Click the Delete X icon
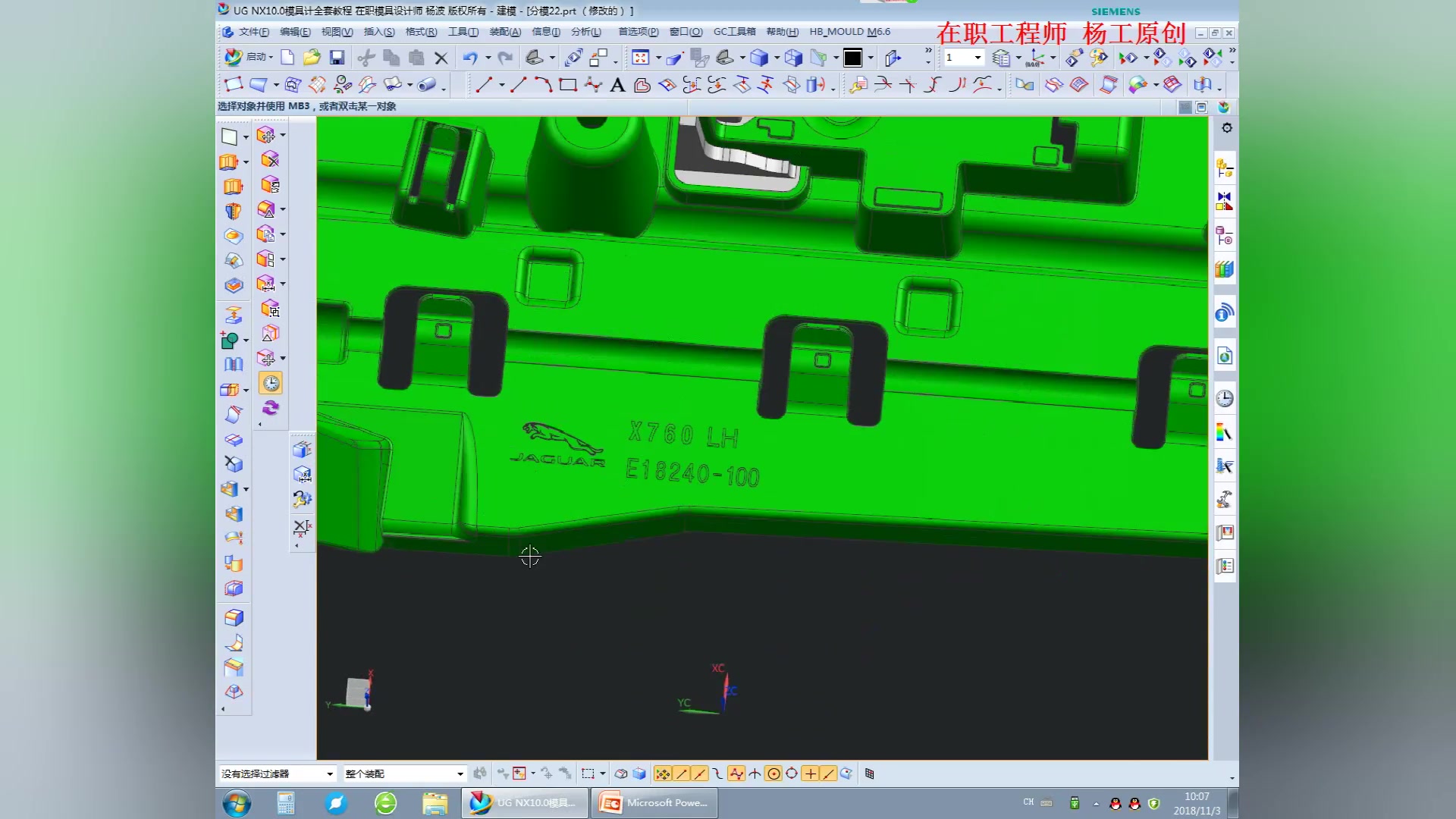The height and width of the screenshot is (819, 1456). 441,58
